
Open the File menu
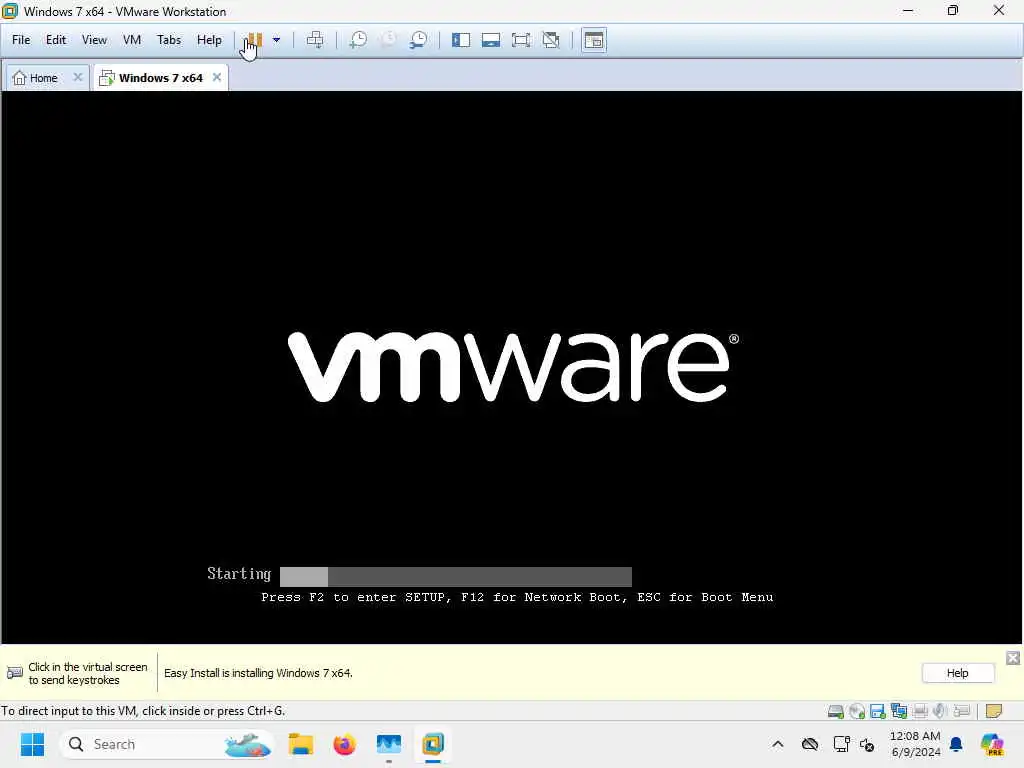(x=21, y=40)
